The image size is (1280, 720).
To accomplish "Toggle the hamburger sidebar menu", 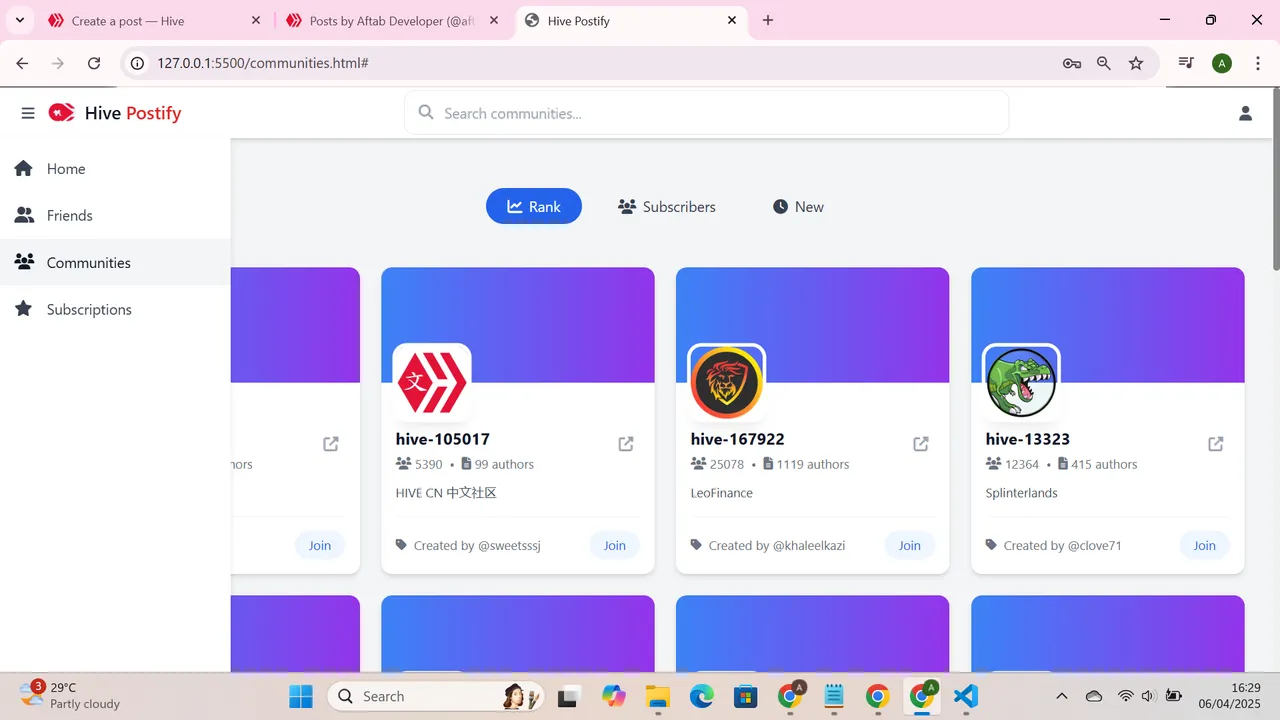I will 28,113.
